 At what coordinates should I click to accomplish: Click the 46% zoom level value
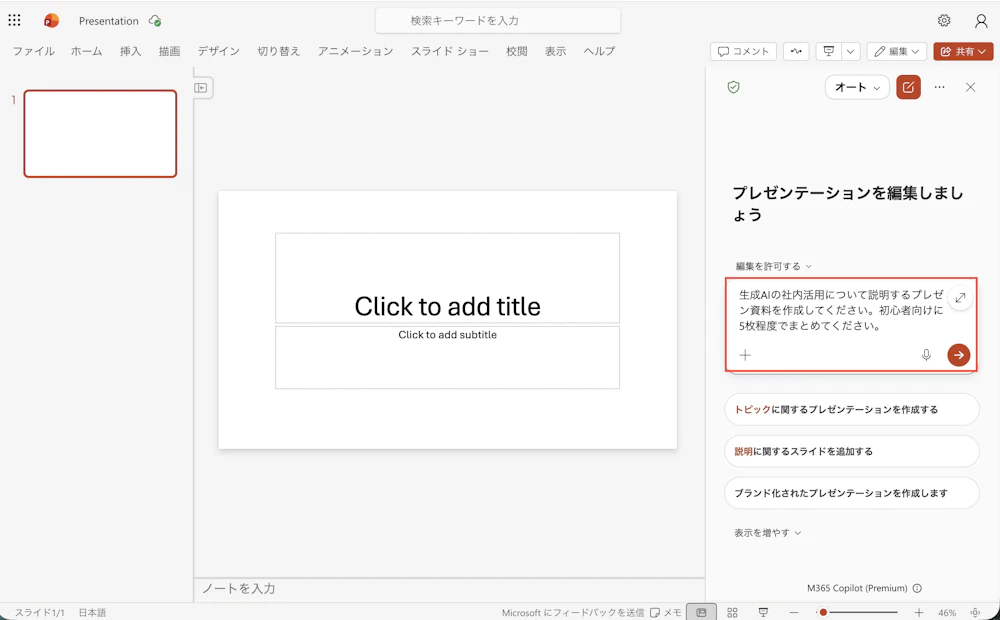pos(947,612)
